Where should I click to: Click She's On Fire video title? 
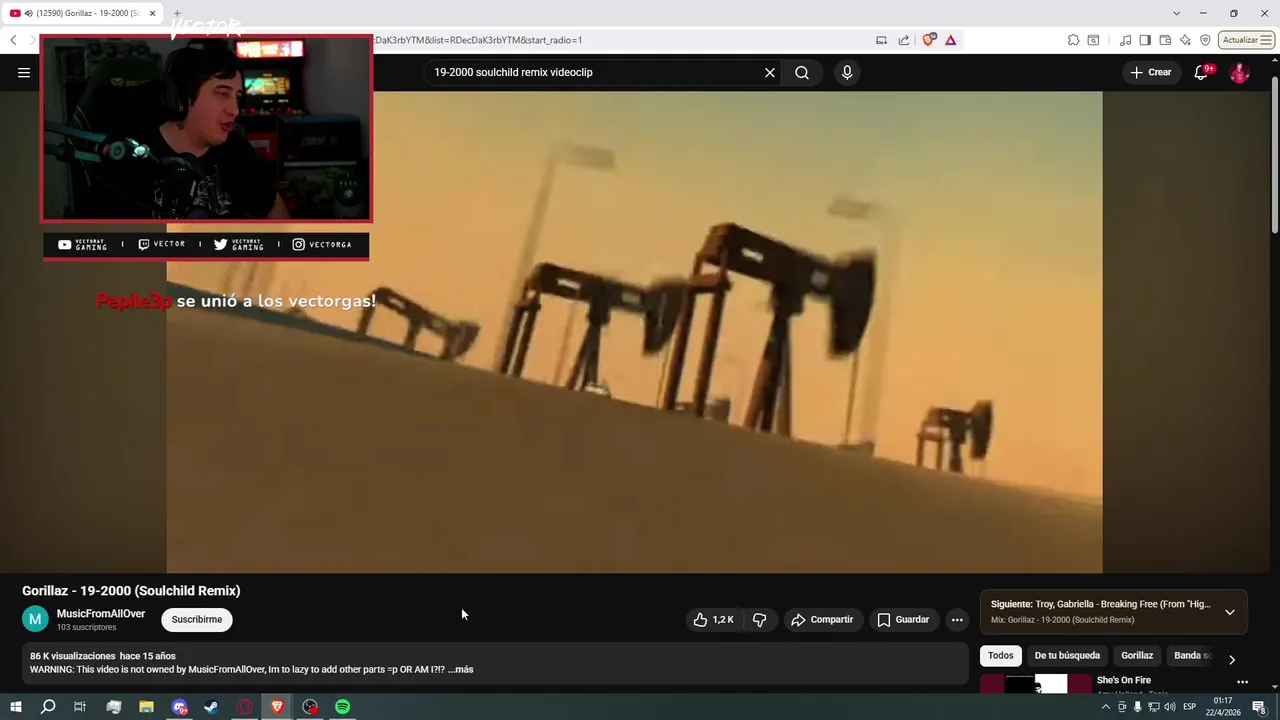(1124, 680)
